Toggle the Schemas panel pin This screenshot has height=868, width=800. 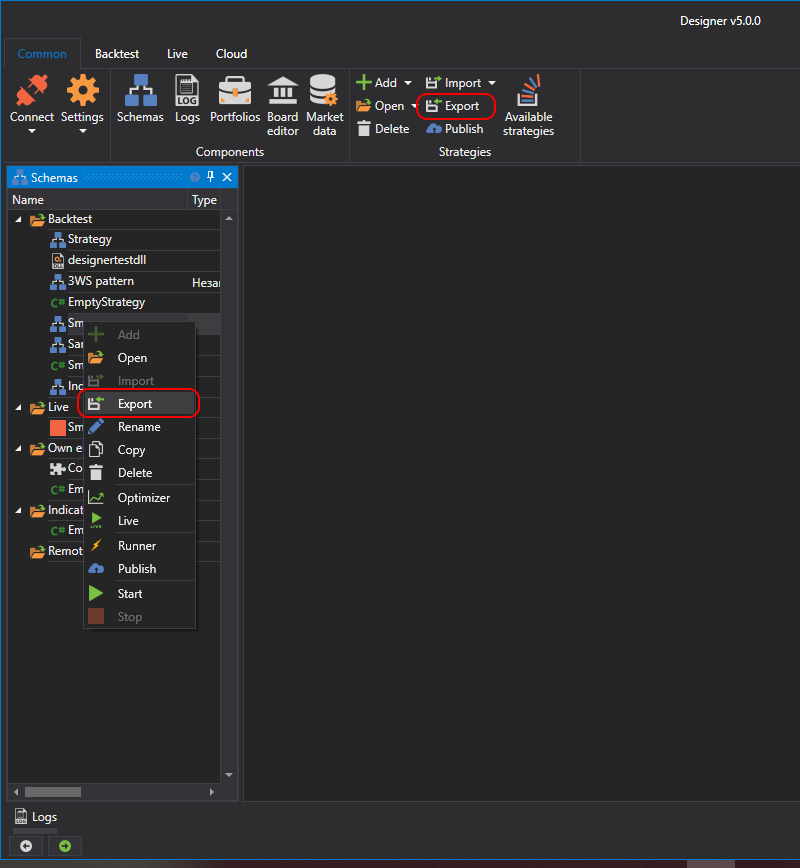pos(210,177)
